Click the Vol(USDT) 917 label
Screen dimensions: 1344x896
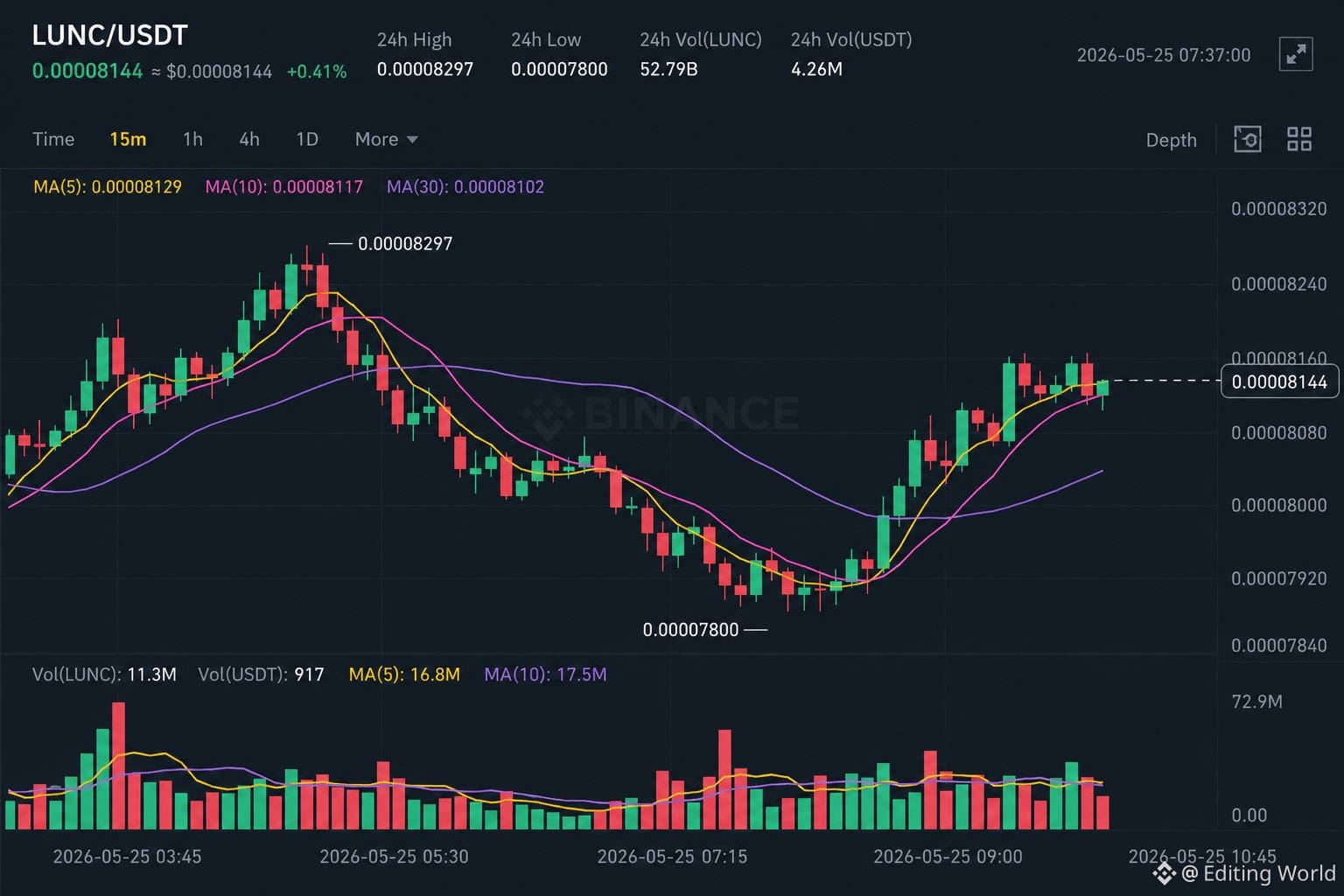pyautogui.click(x=261, y=675)
